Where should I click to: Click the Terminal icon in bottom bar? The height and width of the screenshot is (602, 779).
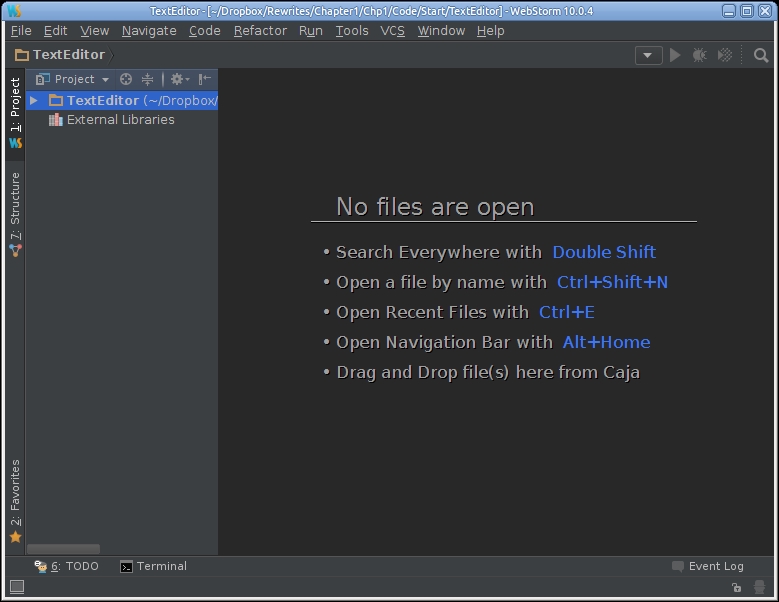[126, 567]
